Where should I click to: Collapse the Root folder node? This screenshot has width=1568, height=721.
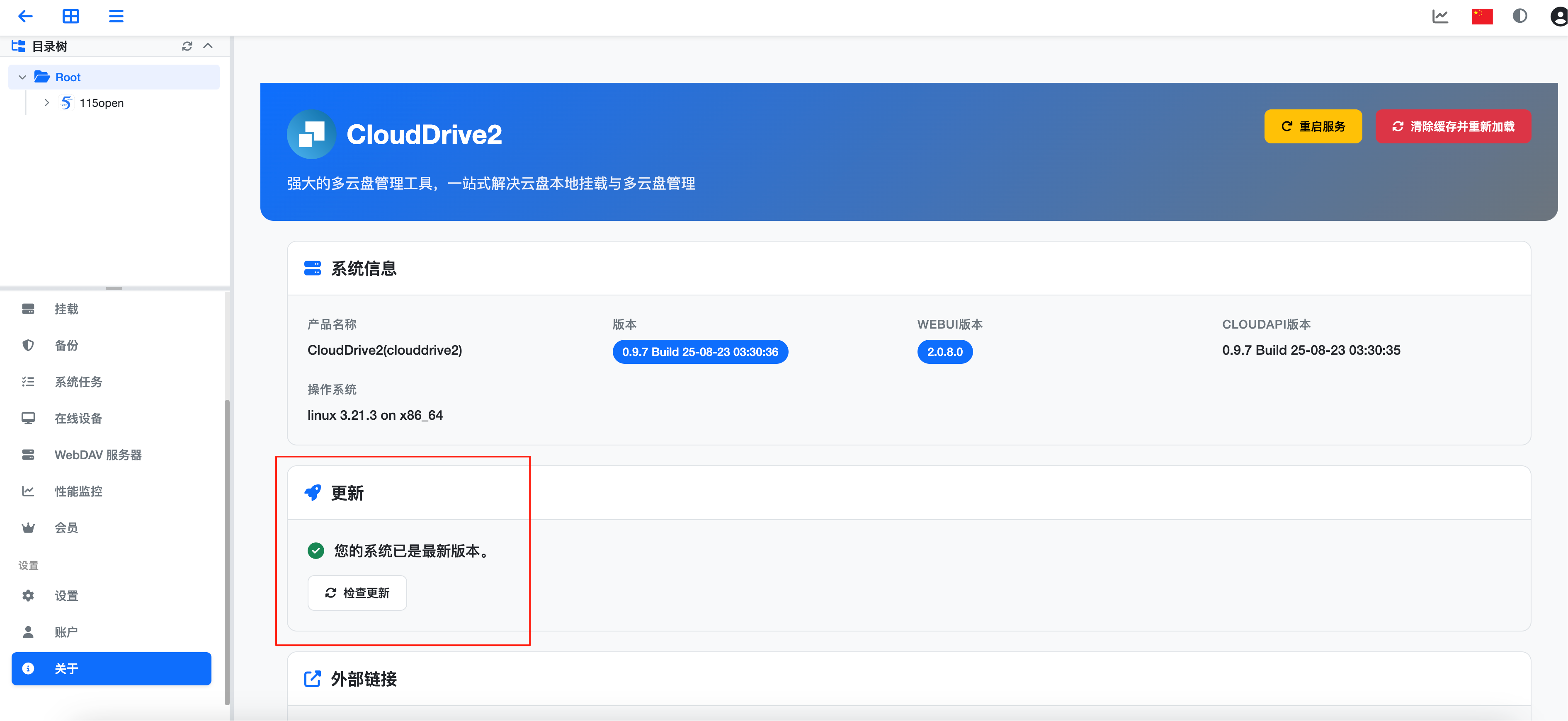(x=22, y=77)
